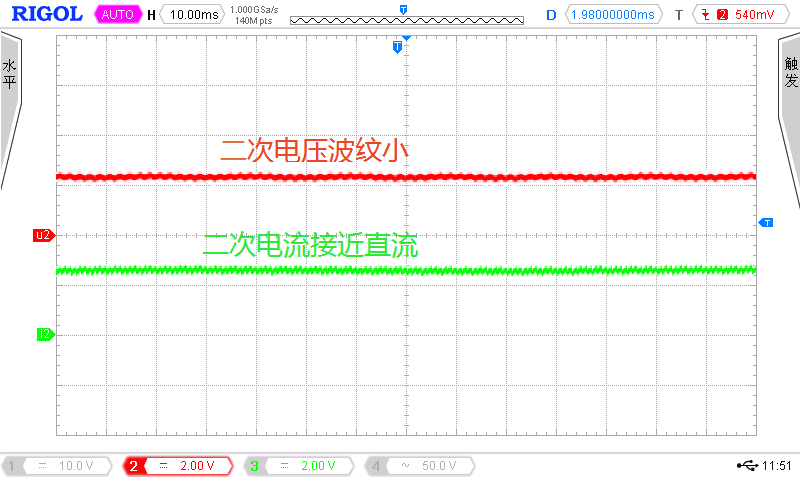Select the red U2 channel ground marker
The height and width of the screenshot is (480, 800).
(43, 236)
